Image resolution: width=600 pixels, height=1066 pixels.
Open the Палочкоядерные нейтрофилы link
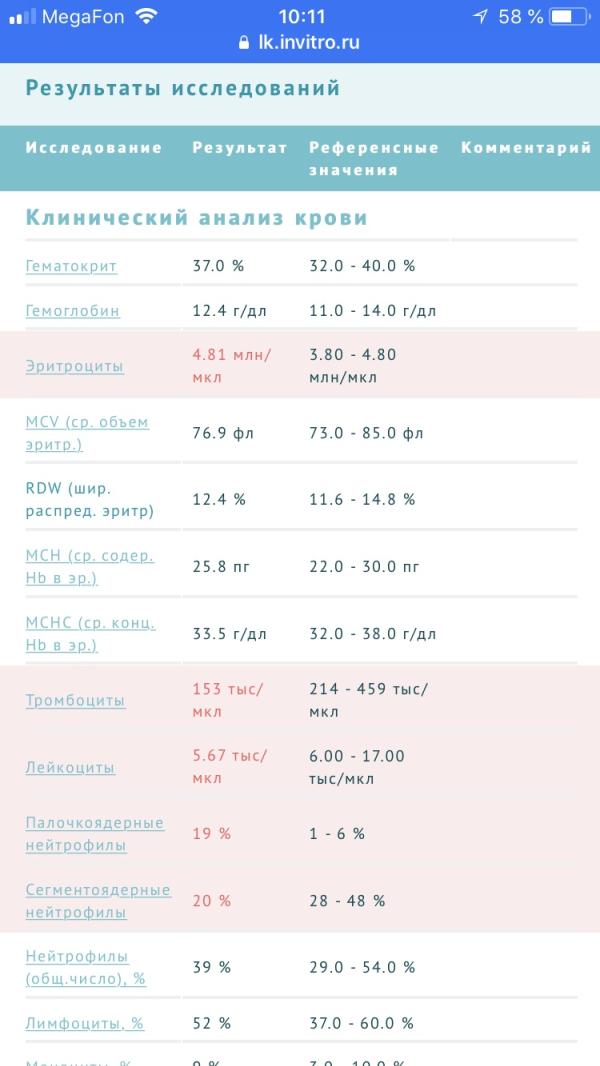(94, 834)
